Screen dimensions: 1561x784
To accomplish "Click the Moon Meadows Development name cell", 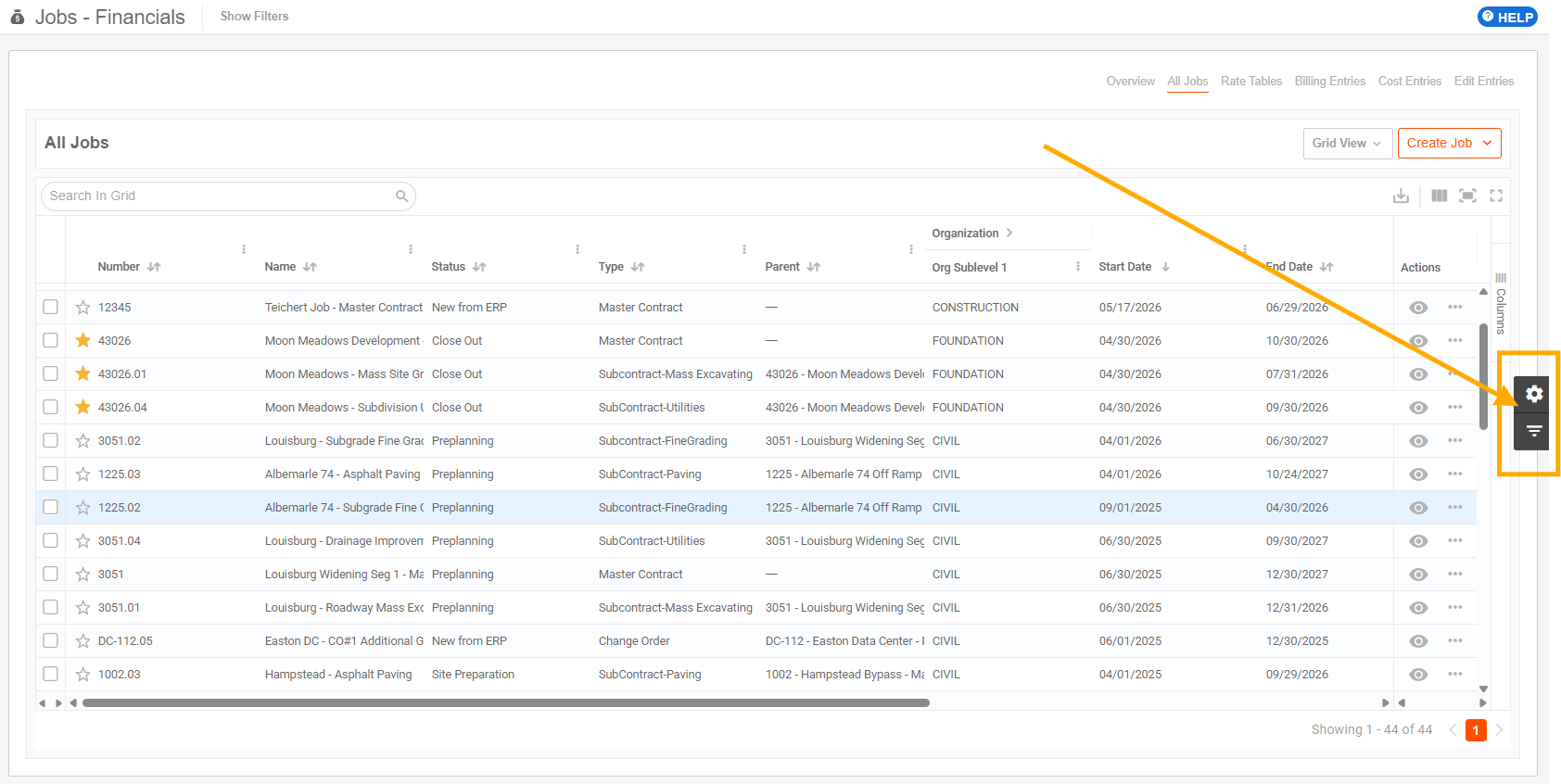I will coord(344,340).
